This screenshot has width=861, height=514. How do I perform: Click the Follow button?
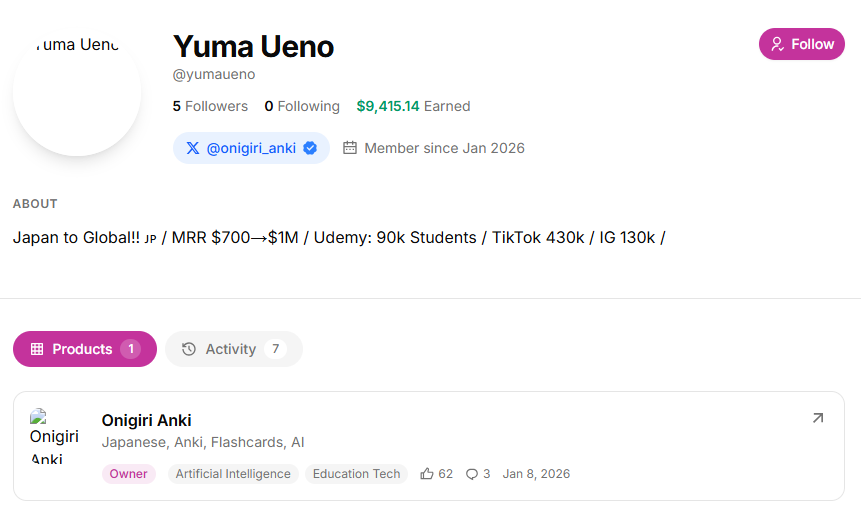click(x=802, y=44)
